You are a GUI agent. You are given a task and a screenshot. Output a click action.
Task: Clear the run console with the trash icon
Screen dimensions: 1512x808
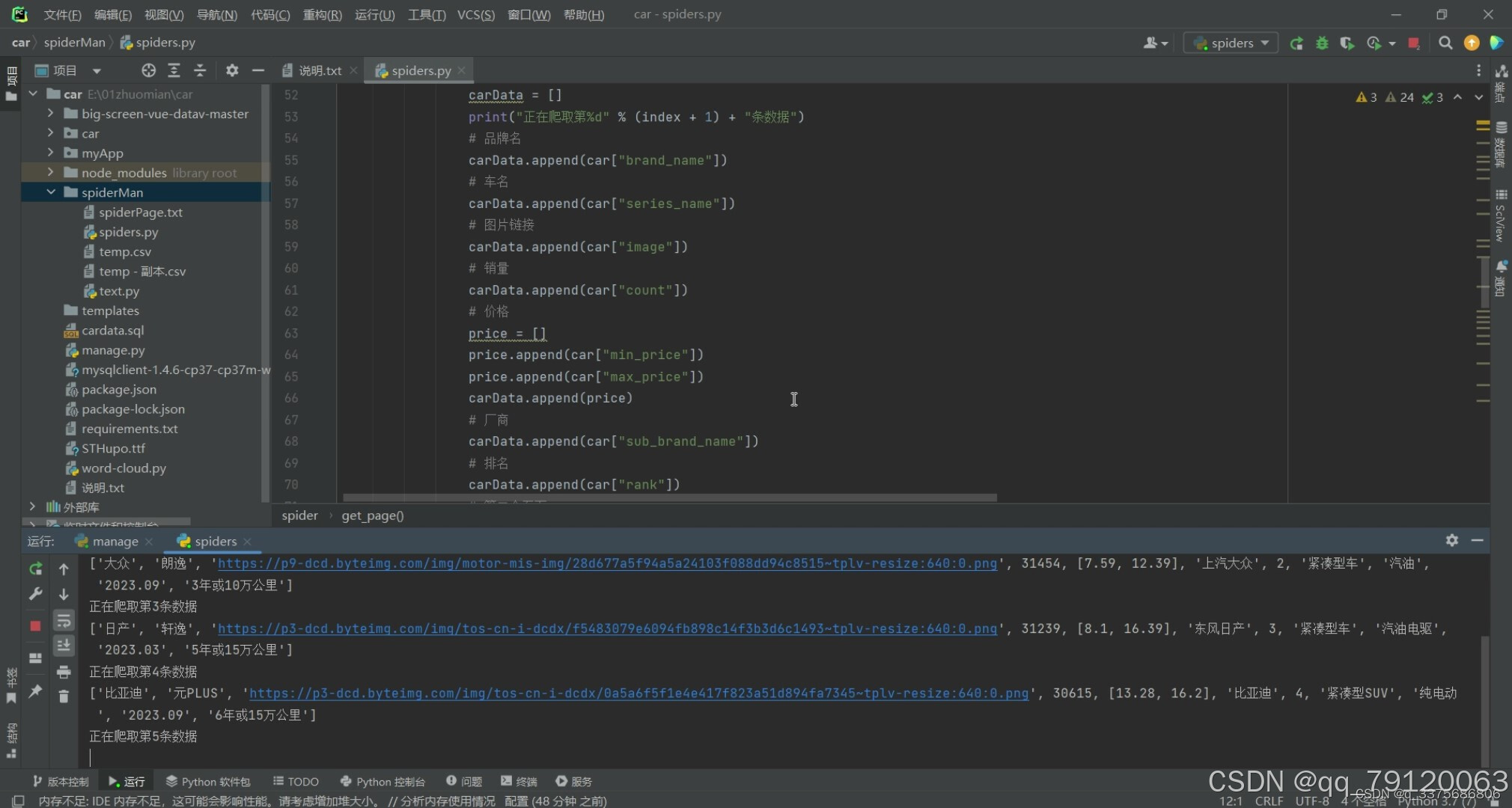click(x=64, y=696)
